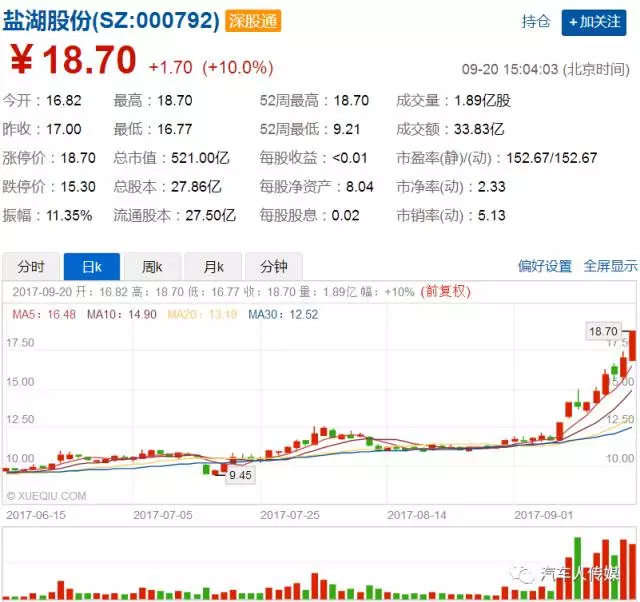Click the 昨收 value 17.00
The image size is (640, 602).
point(64,129)
